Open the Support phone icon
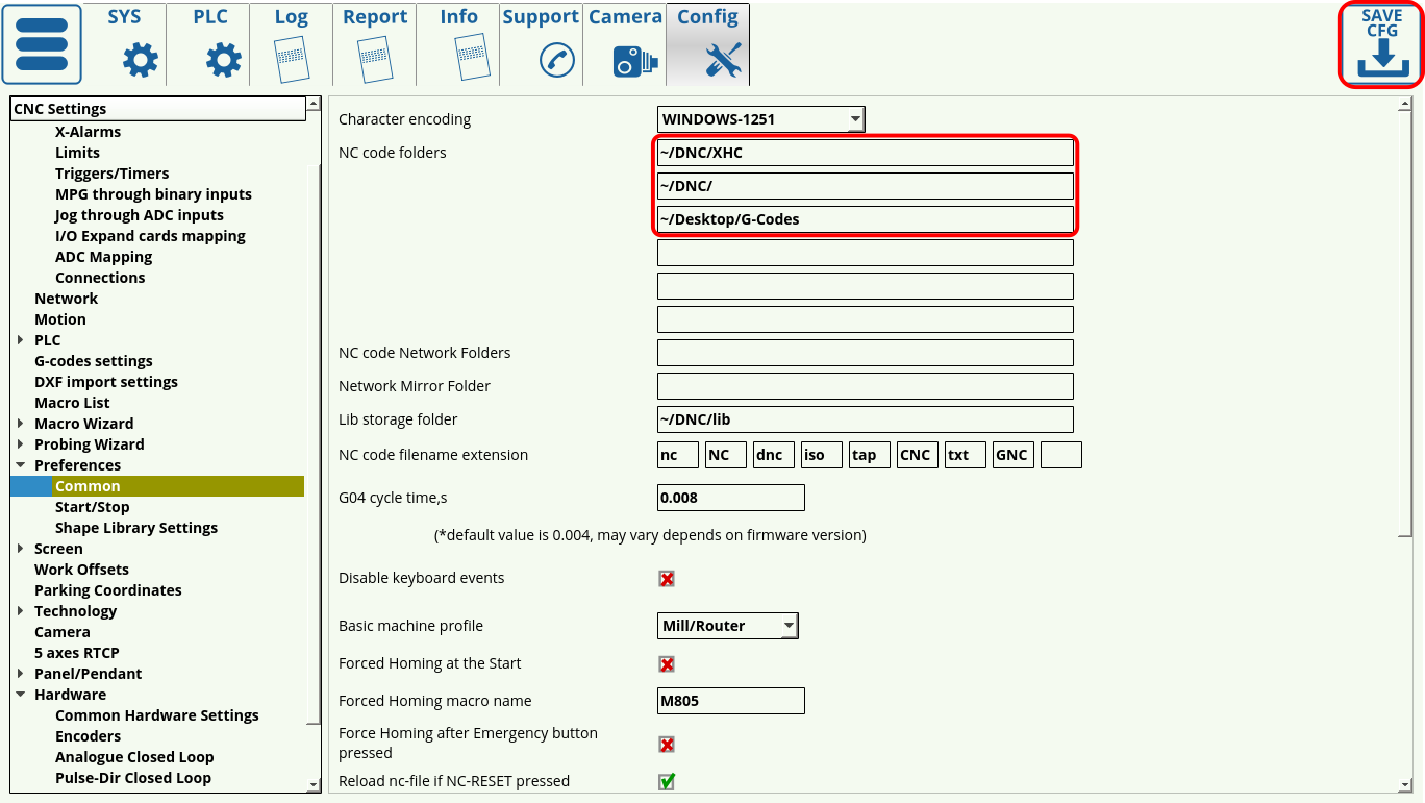The height and width of the screenshot is (803, 1425). point(556,60)
